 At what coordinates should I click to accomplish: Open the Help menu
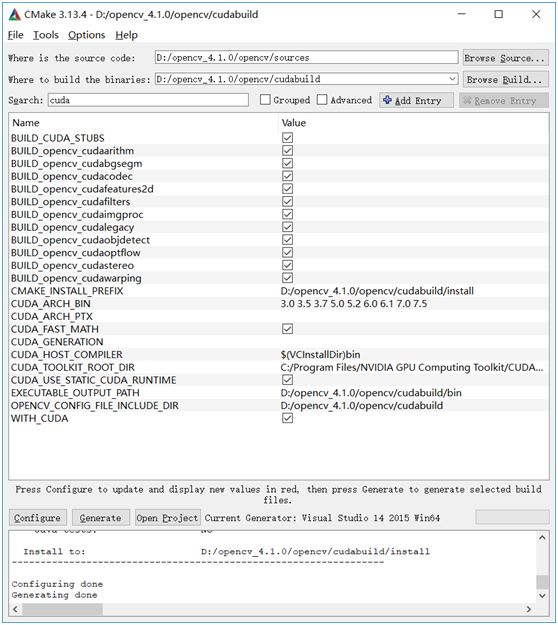click(x=126, y=35)
